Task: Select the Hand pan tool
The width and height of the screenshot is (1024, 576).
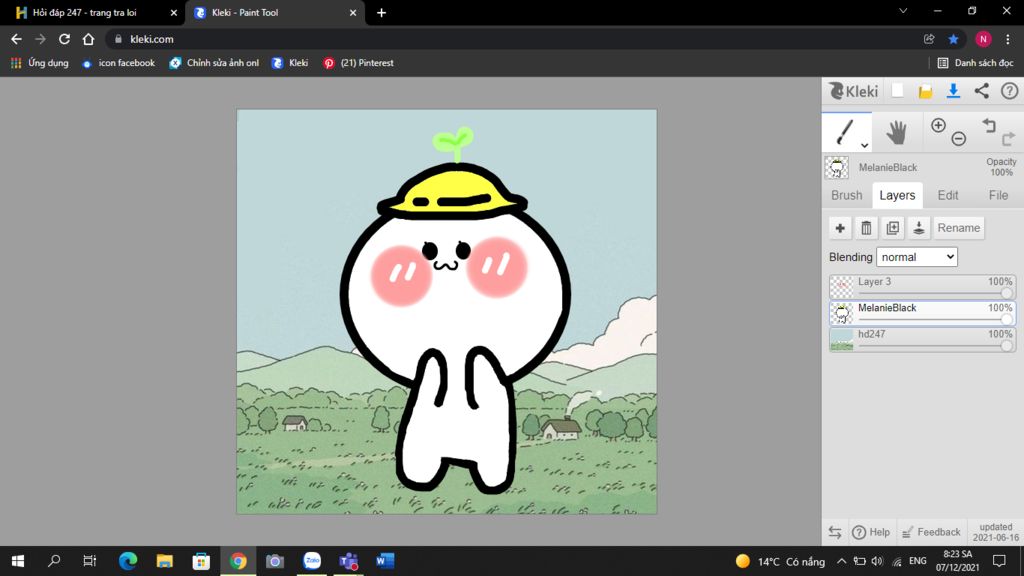Action: tap(897, 132)
